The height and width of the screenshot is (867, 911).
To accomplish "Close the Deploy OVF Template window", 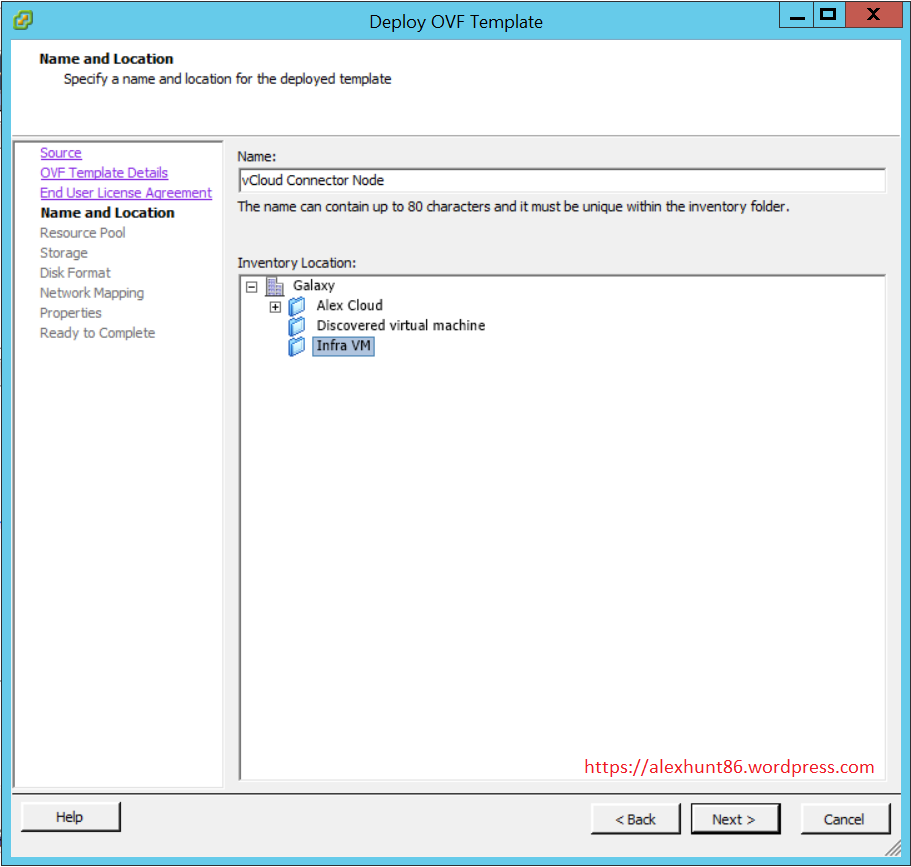I will click(x=873, y=15).
